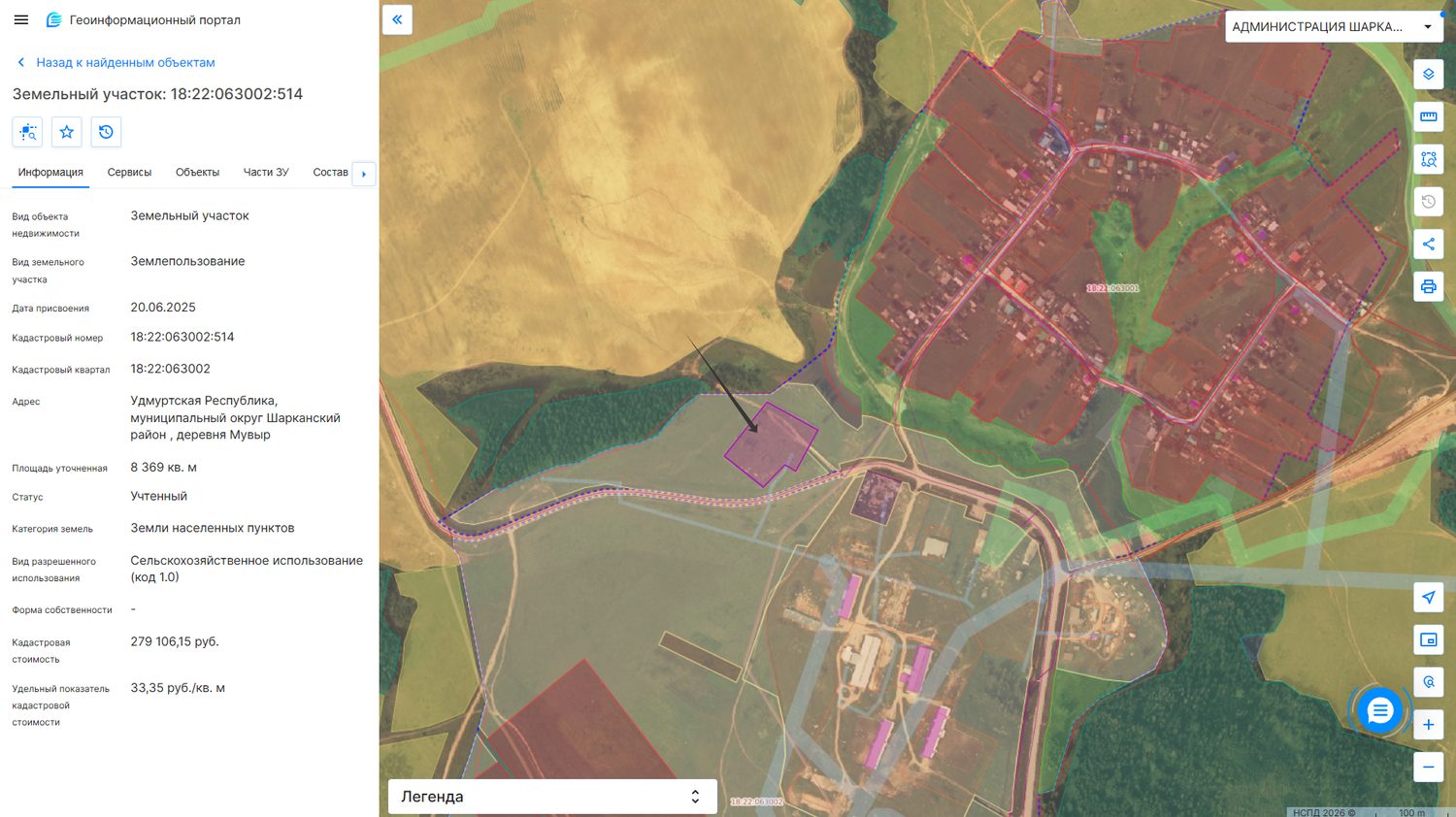Click the status value Учтенный
This screenshot has height=817, width=1456.
point(159,497)
